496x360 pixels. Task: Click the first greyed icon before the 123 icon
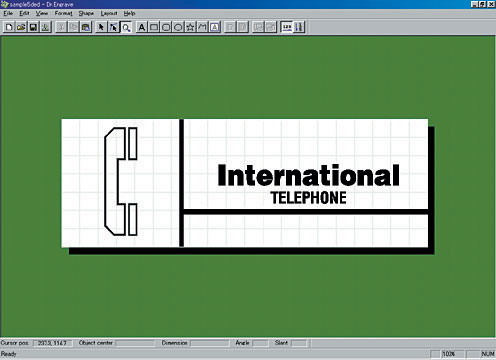[x=258, y=27]
